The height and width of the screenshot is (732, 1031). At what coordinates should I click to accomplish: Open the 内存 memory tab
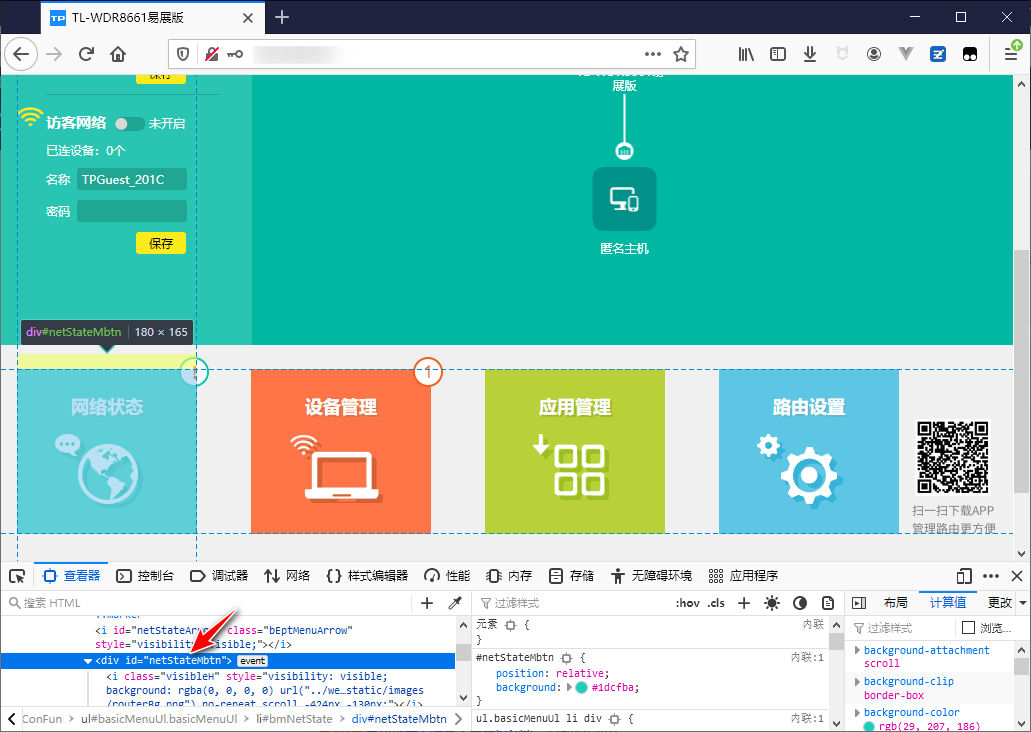(509, 576)
